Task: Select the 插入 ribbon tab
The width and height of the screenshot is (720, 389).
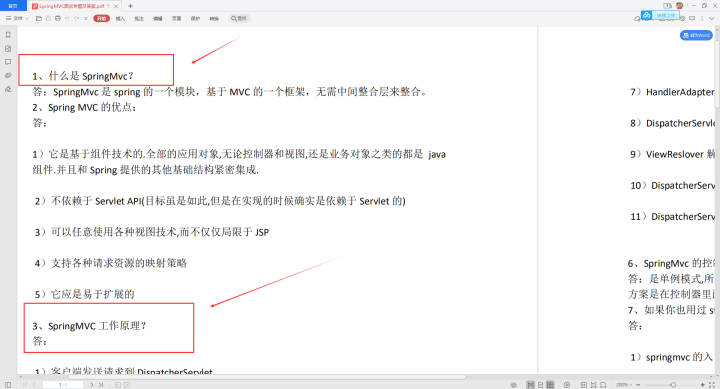Action: point(120,18)
